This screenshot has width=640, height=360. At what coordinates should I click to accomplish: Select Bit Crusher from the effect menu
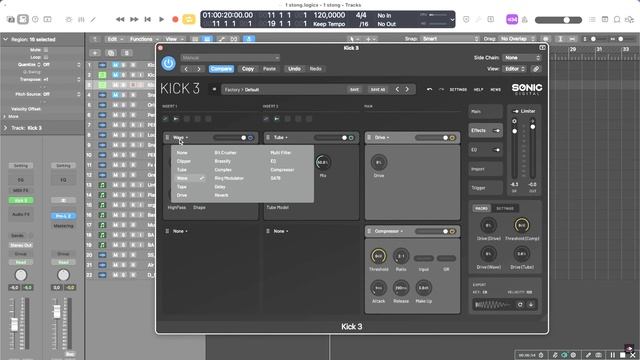coord(225,153)
